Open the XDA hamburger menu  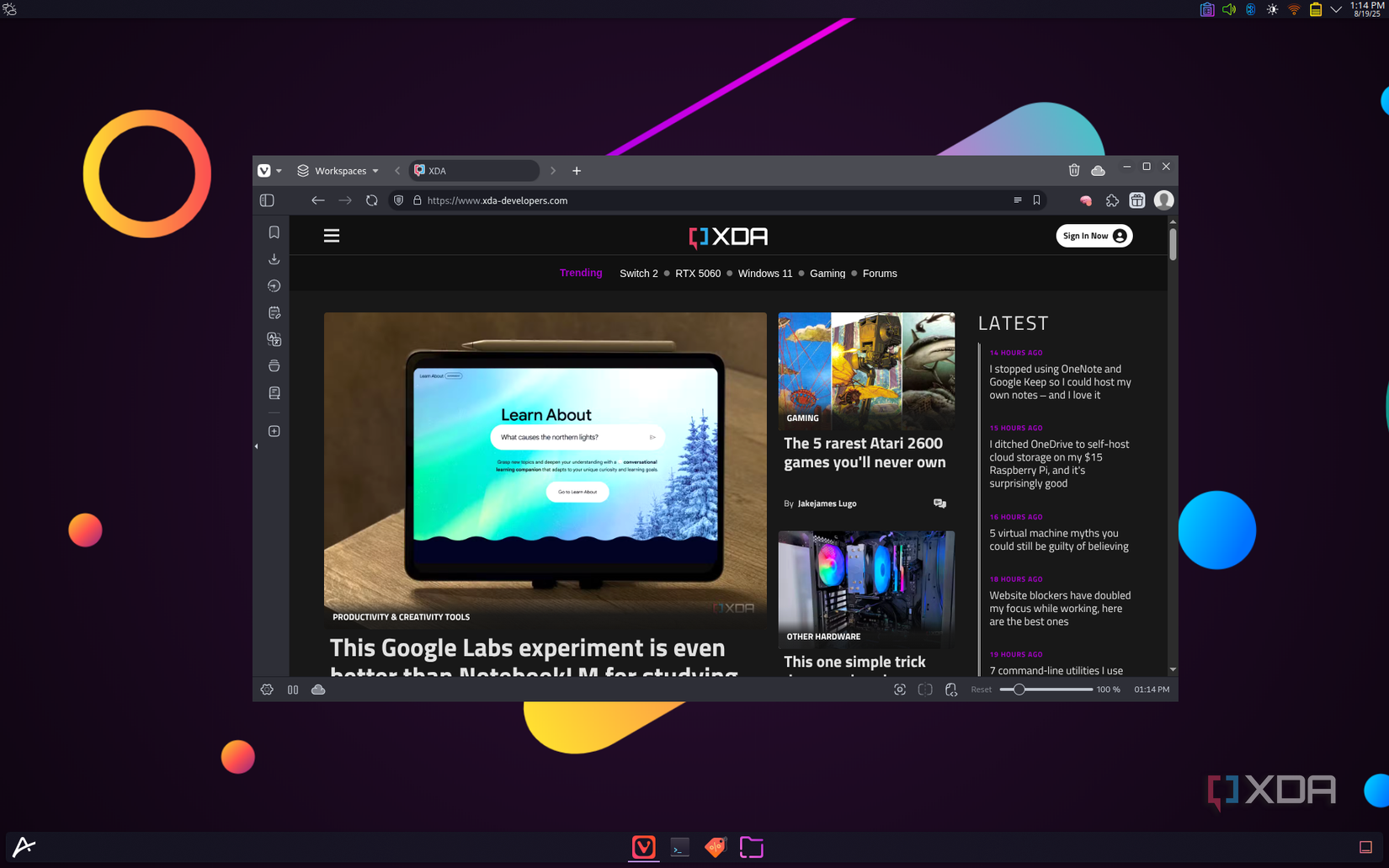(x=331, y=235)
